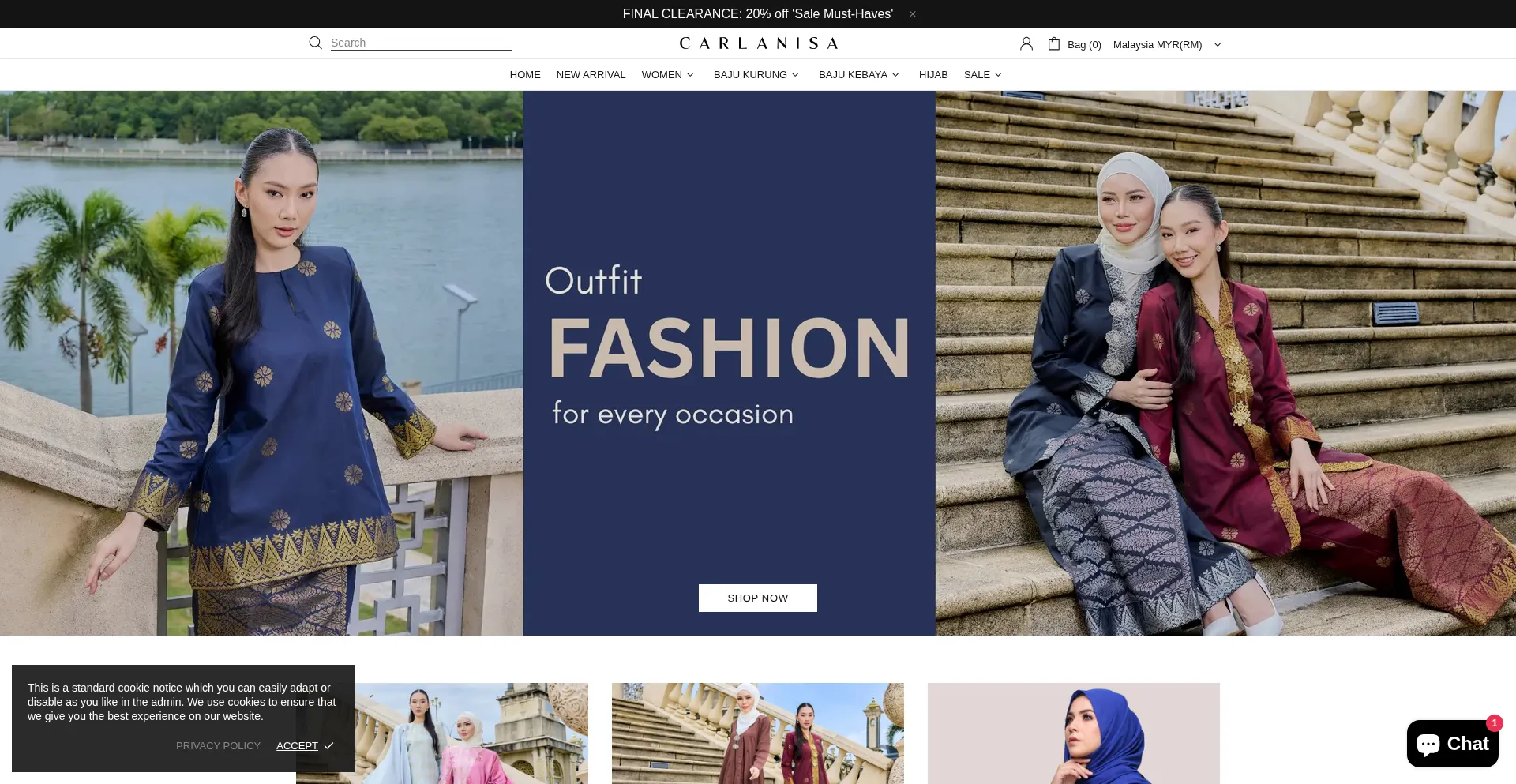The image size is (1516, 784).
Task: Click the chat notification badge
Action: 1494,723
